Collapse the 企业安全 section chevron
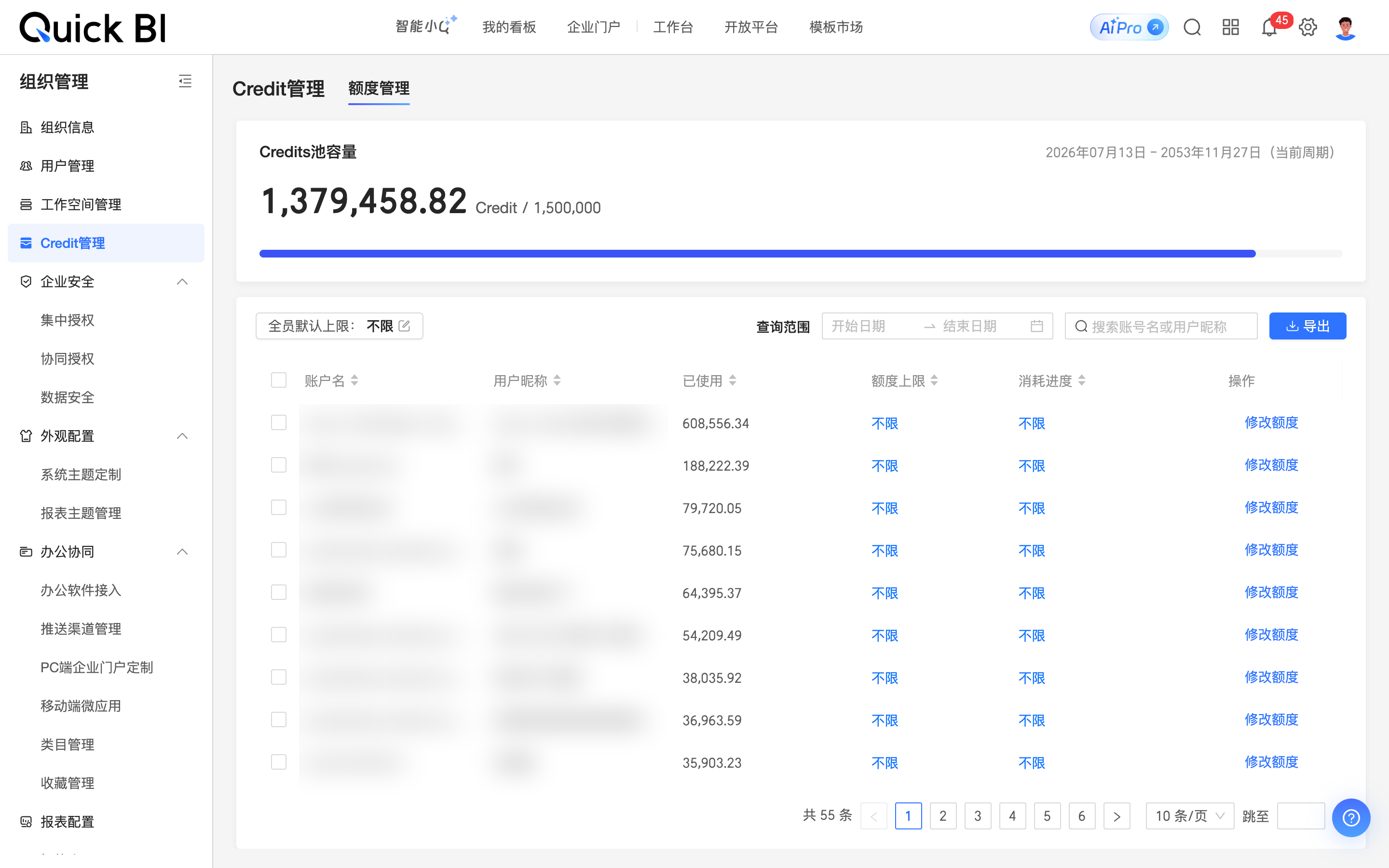The height and width of the screenshot is (868, 1389). point(182,281)
